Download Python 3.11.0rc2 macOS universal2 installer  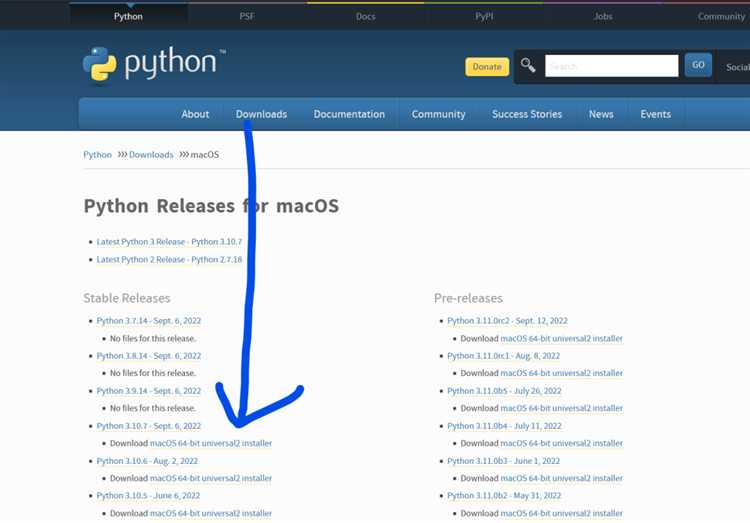click(x=562, y=338)
